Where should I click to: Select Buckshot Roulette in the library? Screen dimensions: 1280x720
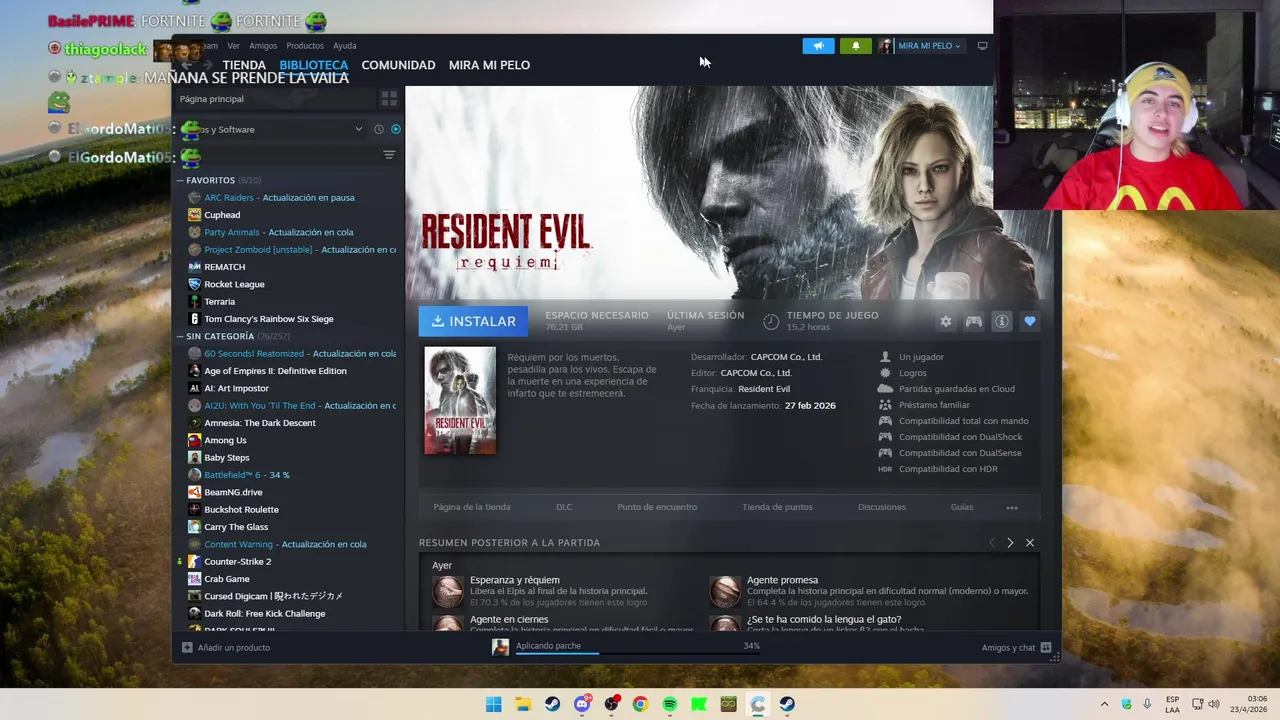click(241, 510)
